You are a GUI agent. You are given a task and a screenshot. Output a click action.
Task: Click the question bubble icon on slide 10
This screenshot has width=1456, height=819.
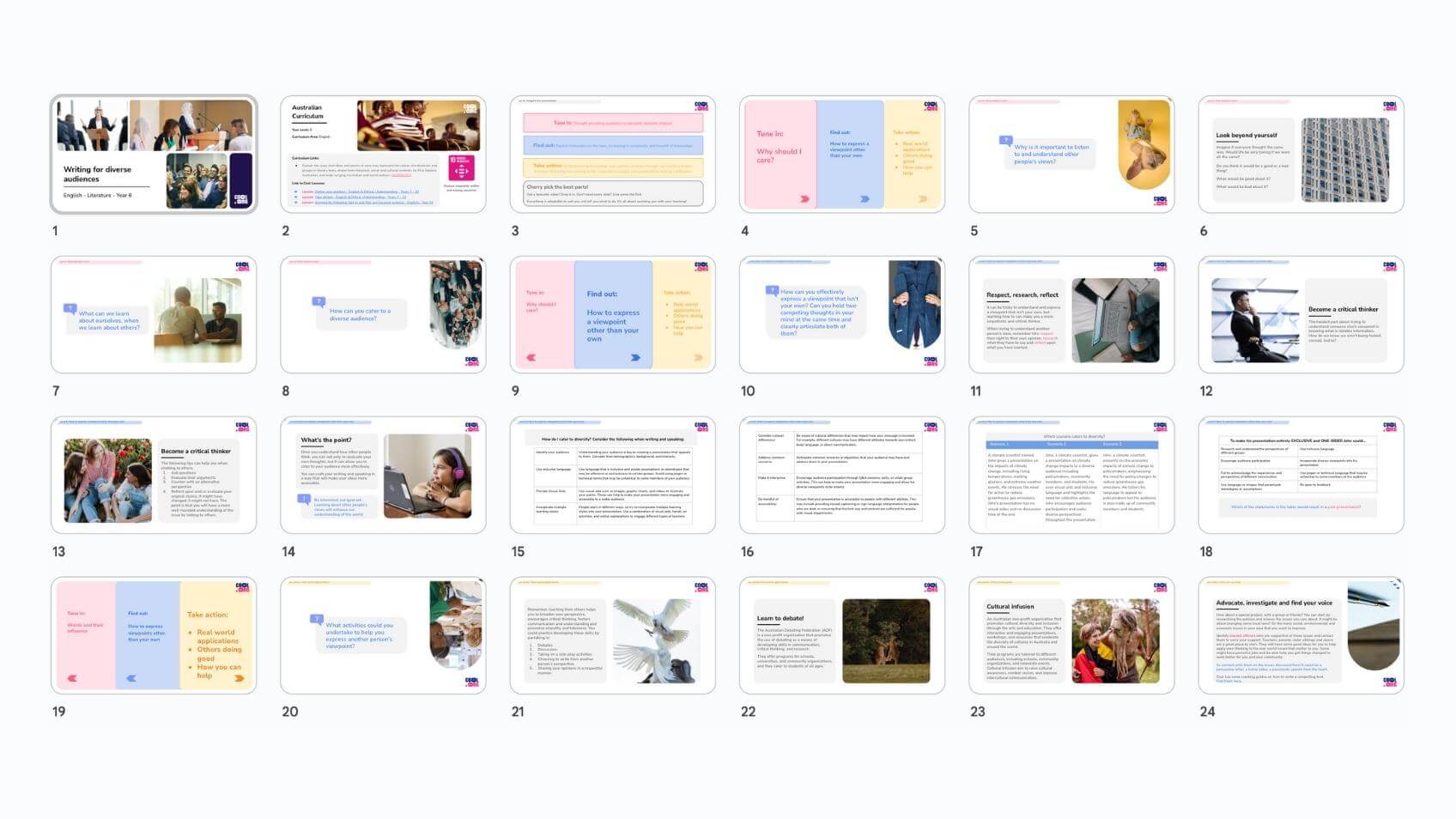click(x=773, y=290)
